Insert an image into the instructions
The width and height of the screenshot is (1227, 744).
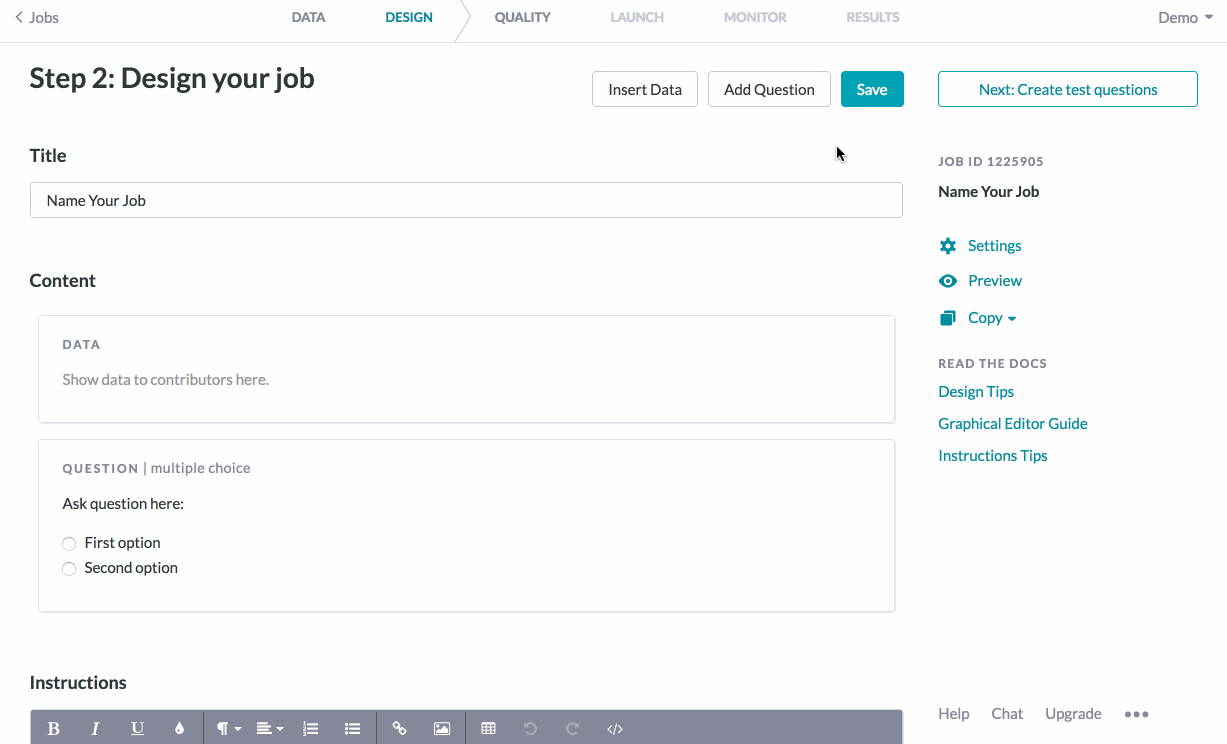(442, 729)
